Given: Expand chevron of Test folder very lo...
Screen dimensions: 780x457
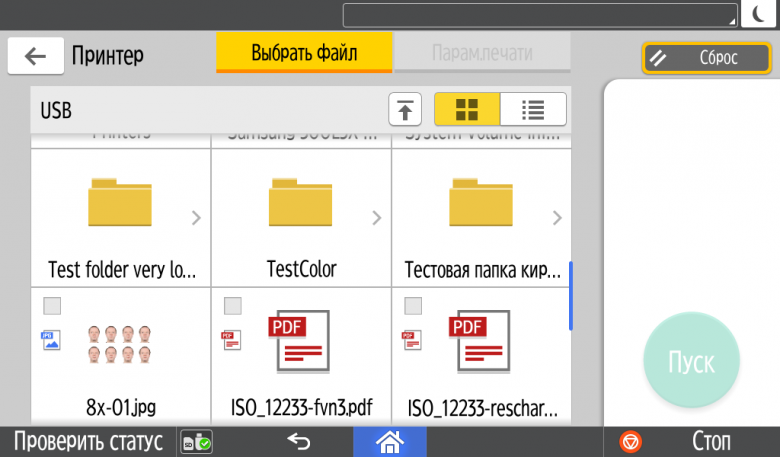Looking at the screenshot, I should [x=196, y=217].
